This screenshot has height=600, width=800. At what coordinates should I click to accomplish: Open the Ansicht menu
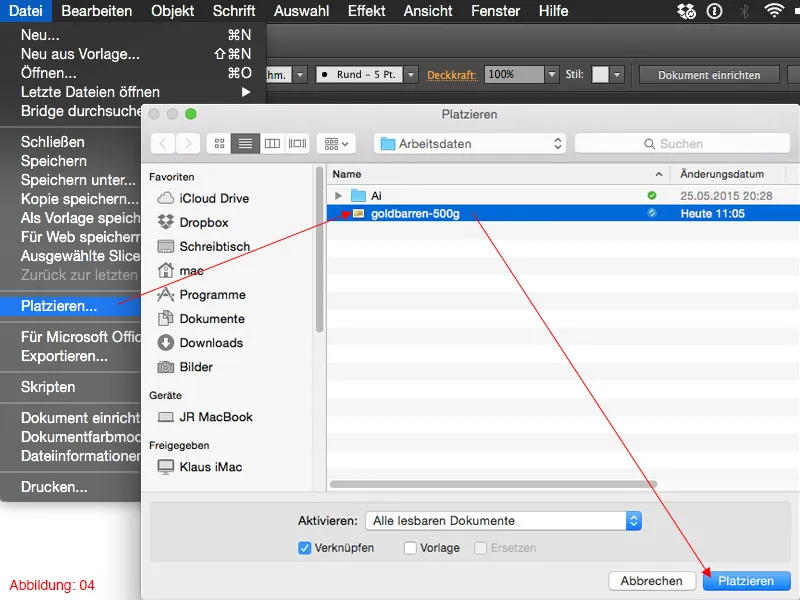click(x=428, y=11)
